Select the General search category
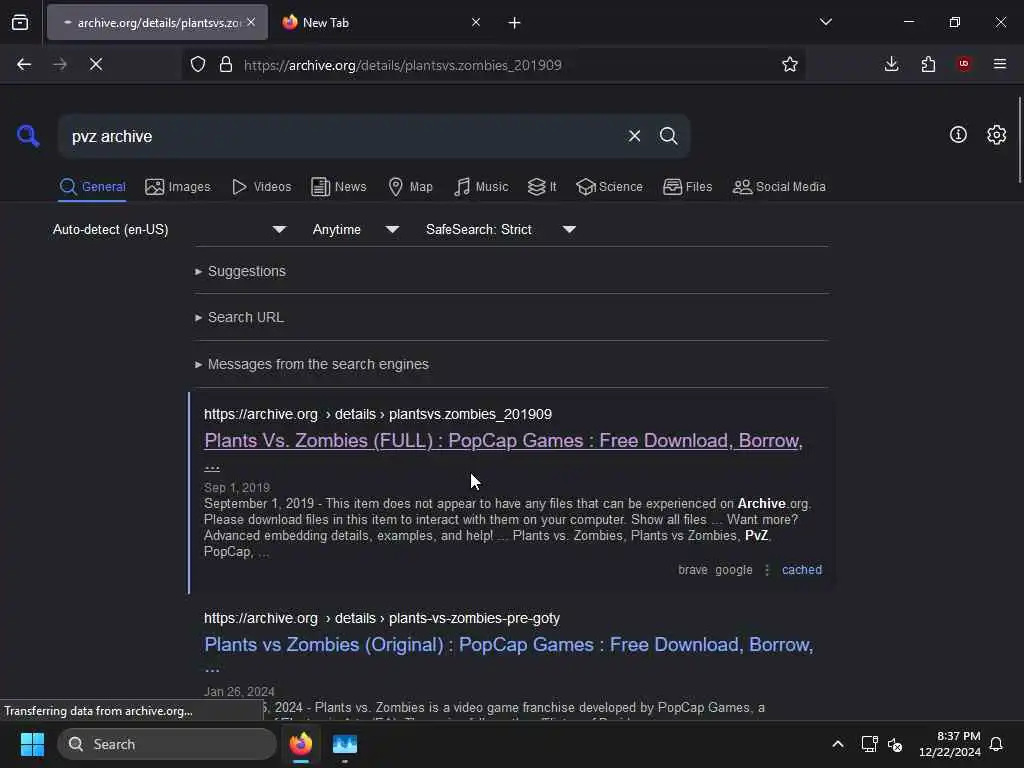The height and width of the screenshot is (768, 1024). pos(93,187)
